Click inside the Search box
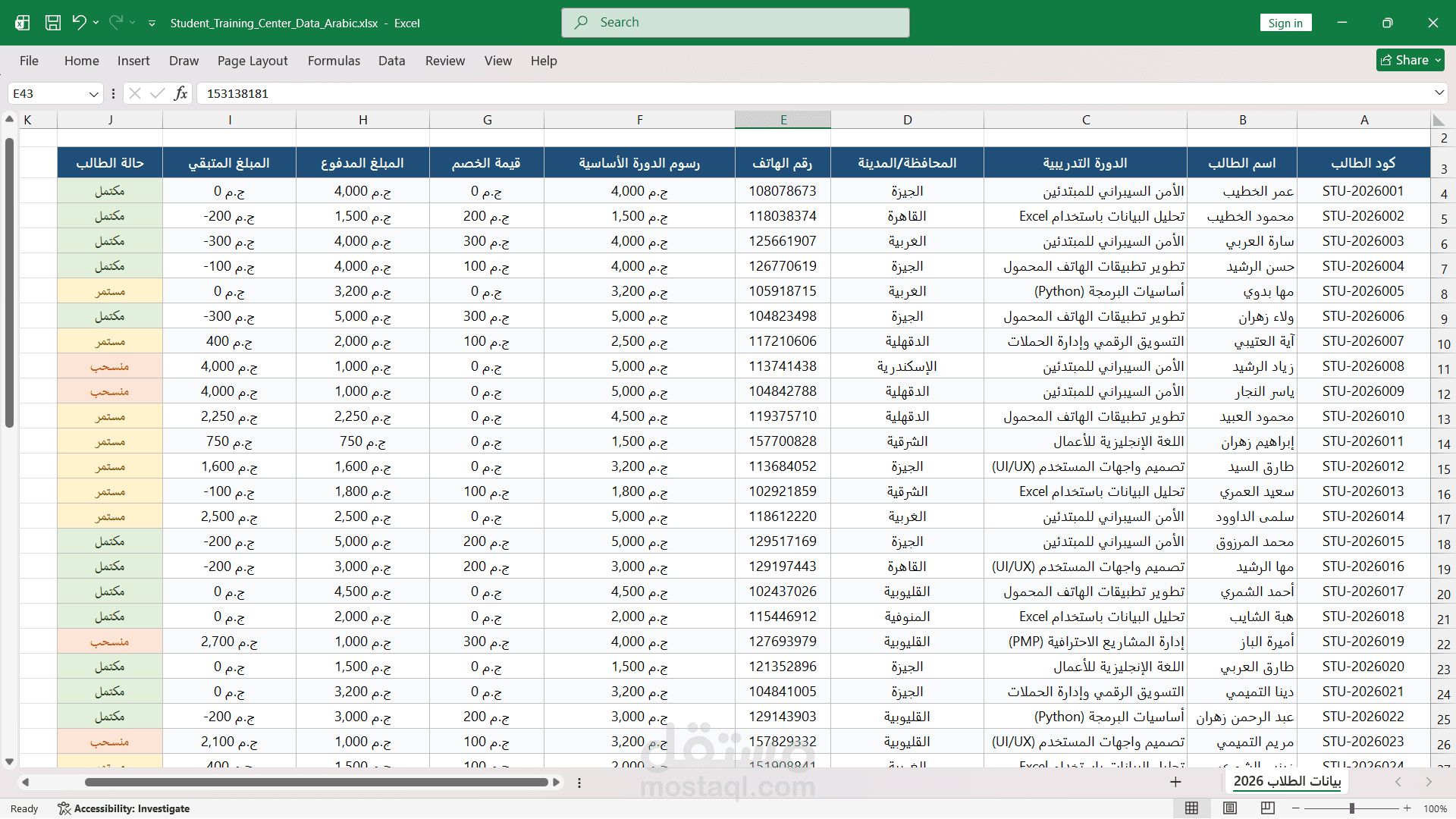 coord(736,23)
